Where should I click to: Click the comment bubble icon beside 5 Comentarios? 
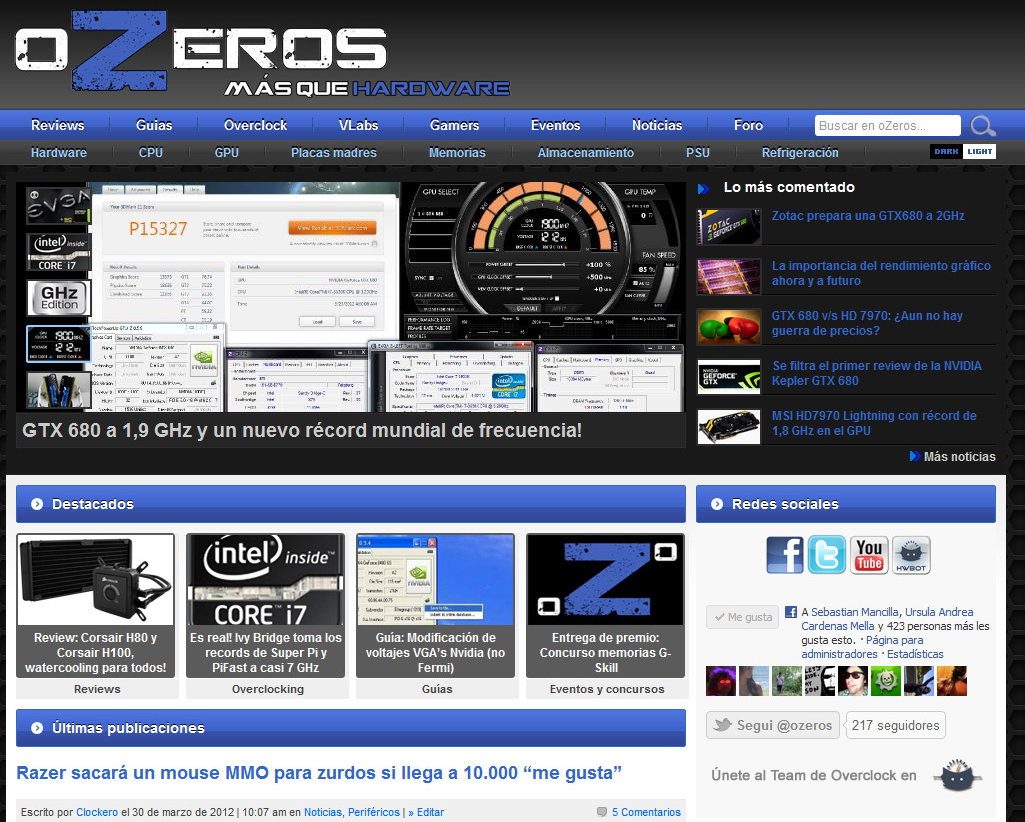pos(601,812)
